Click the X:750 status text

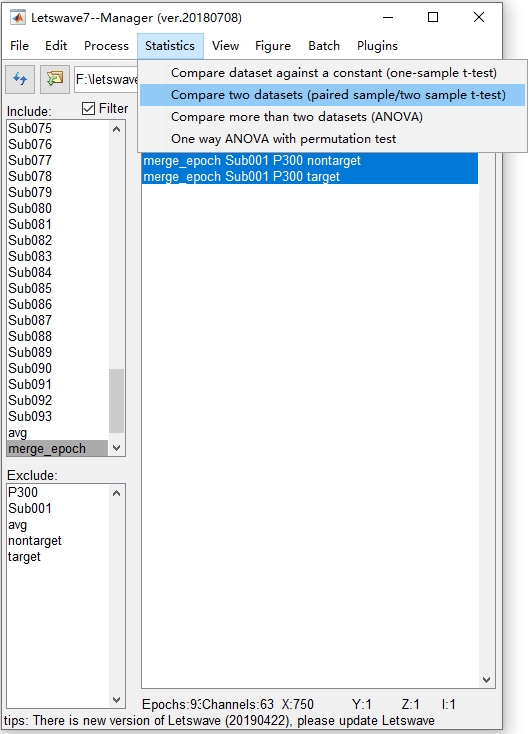pos(298,705)
